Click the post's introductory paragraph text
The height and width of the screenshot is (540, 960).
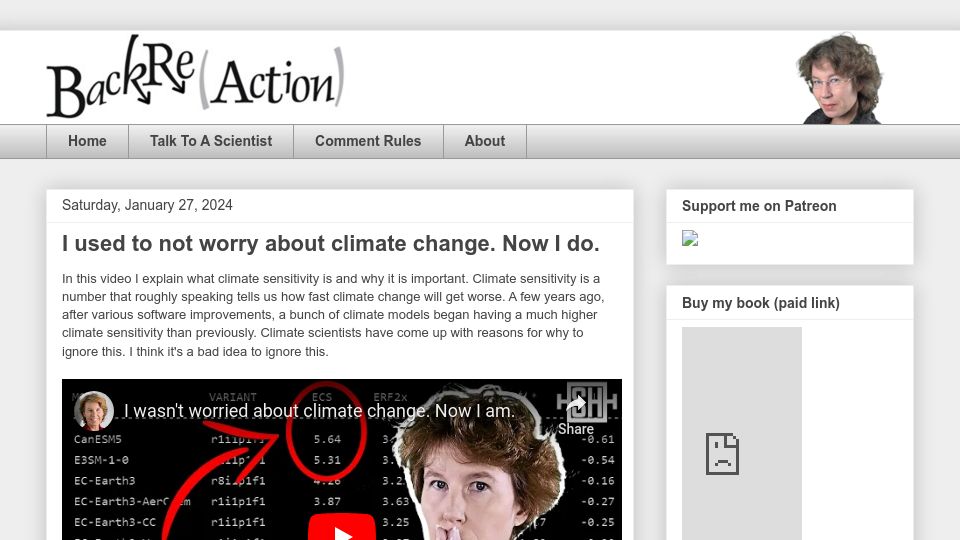point(334,315)
